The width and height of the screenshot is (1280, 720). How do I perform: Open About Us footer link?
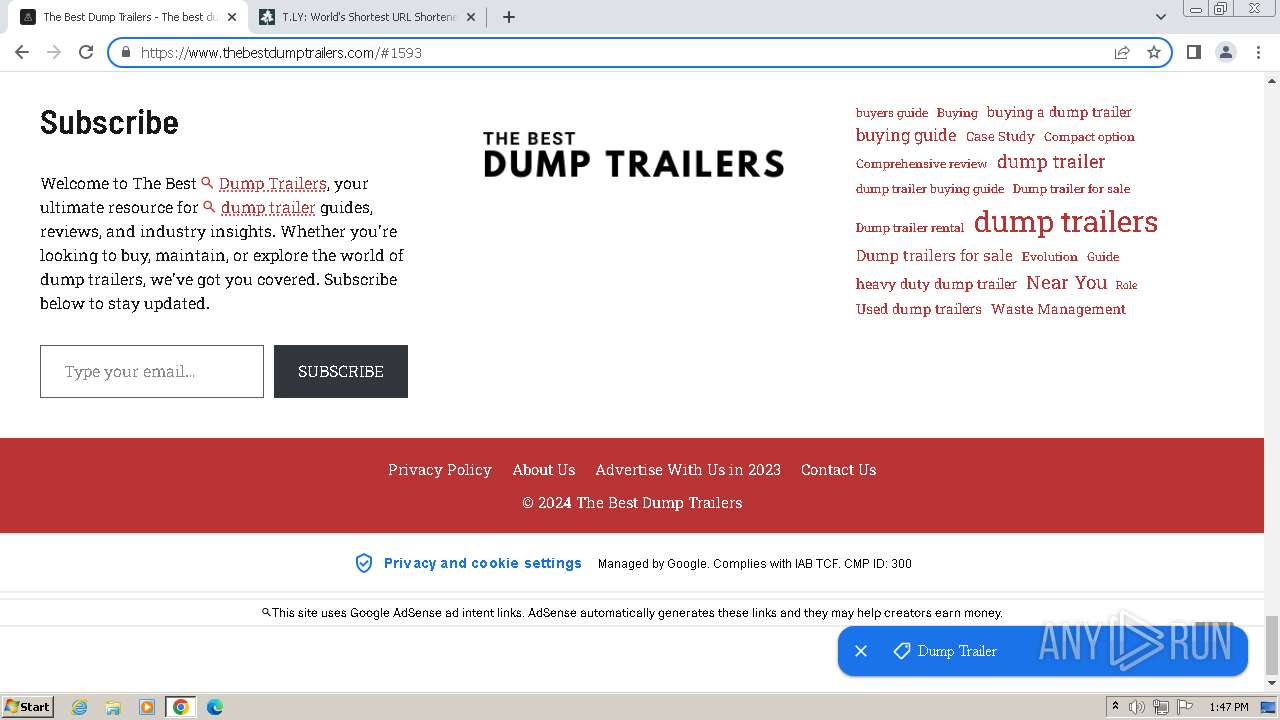[x=544, y=470]
